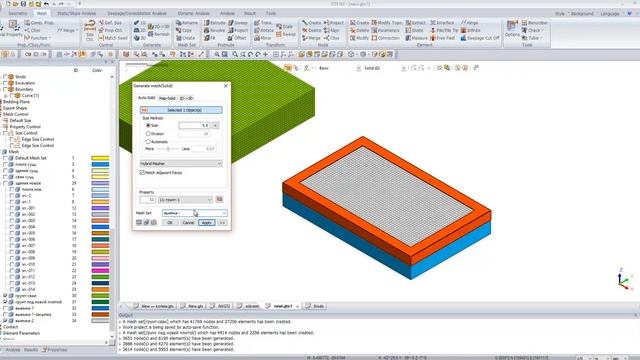Viewport: 640px width, 360px height.
Task: Adjust the More/Less mesh density slider
Action: coord(168,149)
